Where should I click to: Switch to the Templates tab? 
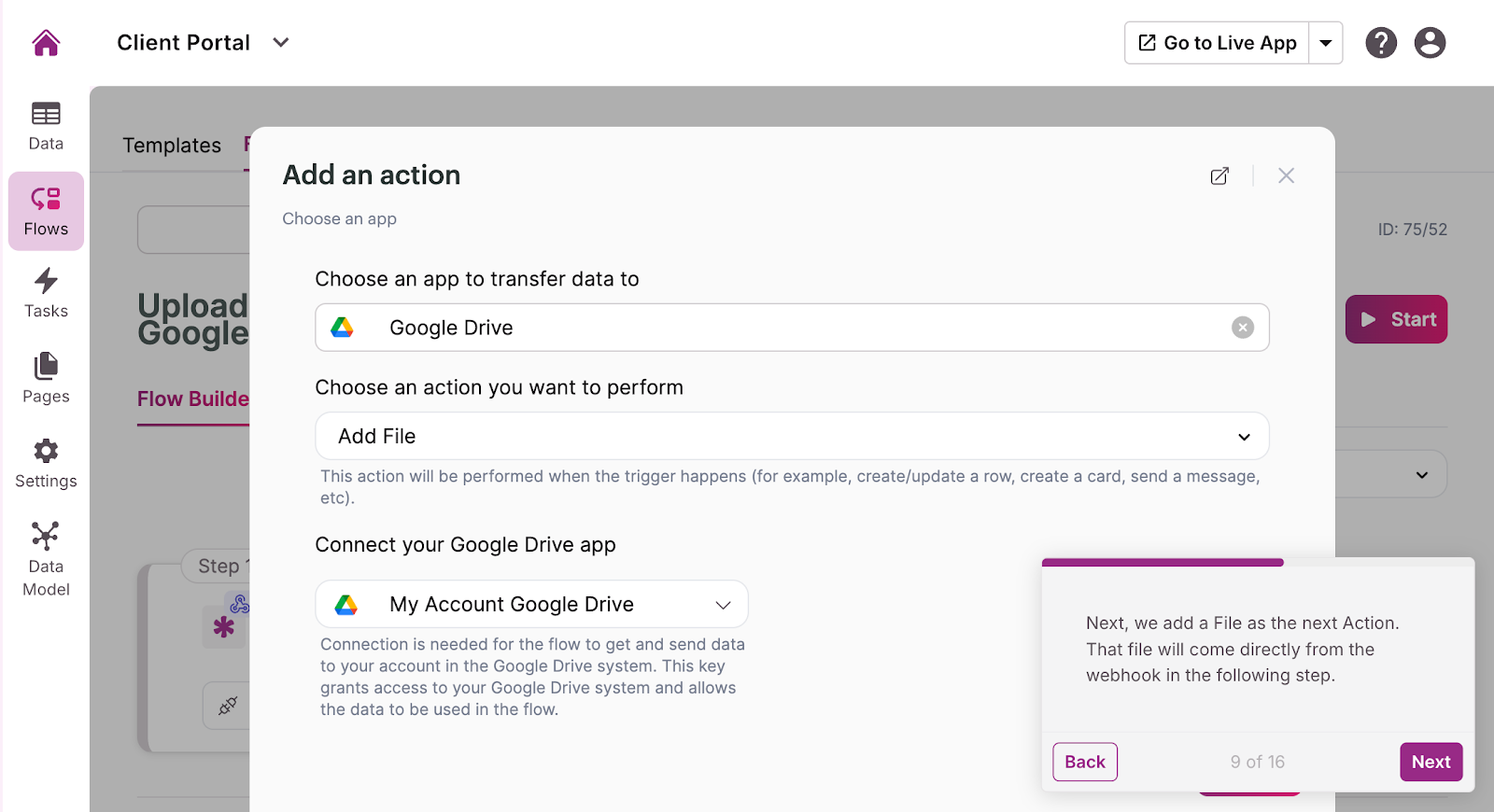tap(172, 146)
